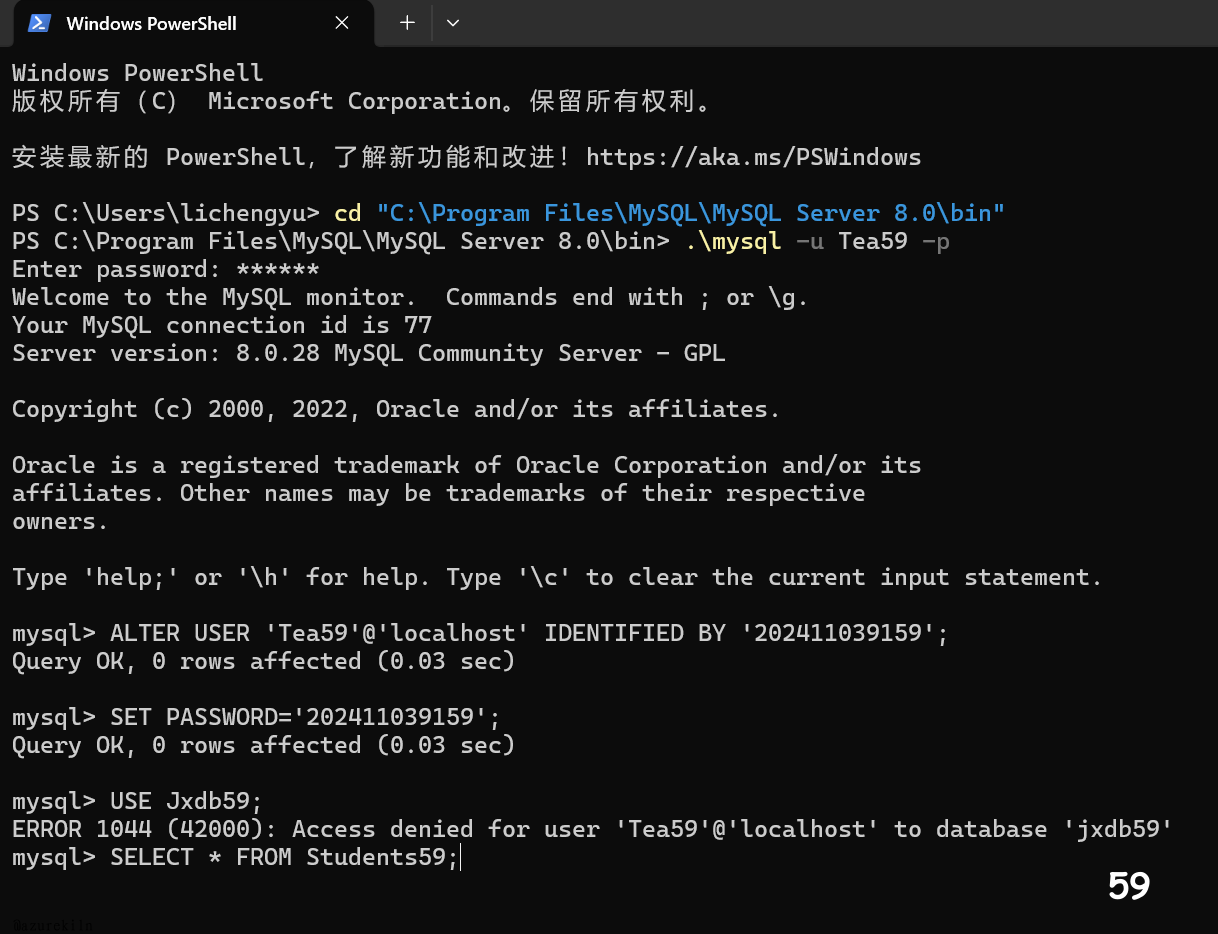Click the SET PASSWORD statement line
This screenshot has height=934, width=1218.
pos(304,717)
